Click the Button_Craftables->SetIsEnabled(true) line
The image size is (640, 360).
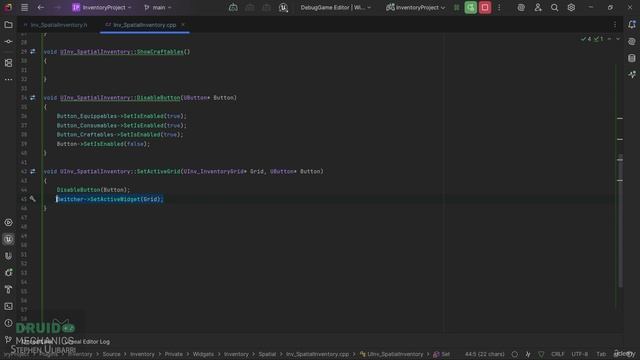pos(120,134)
